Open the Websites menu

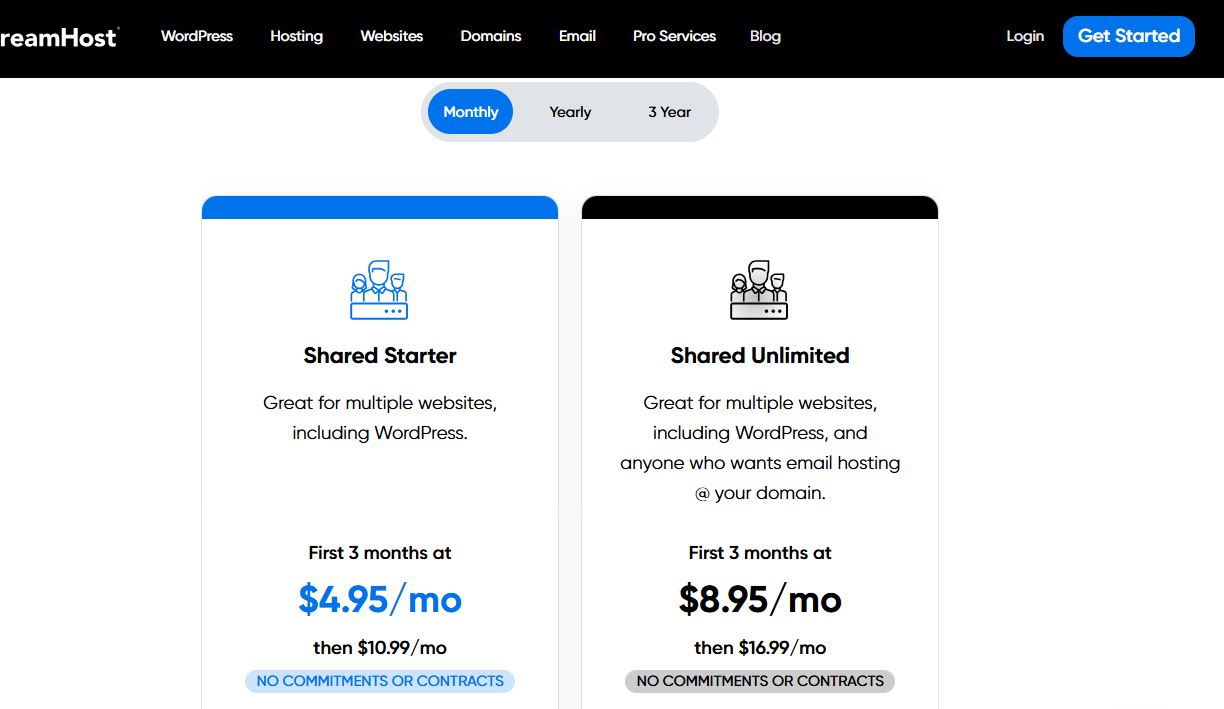click(x=391, y=36)
